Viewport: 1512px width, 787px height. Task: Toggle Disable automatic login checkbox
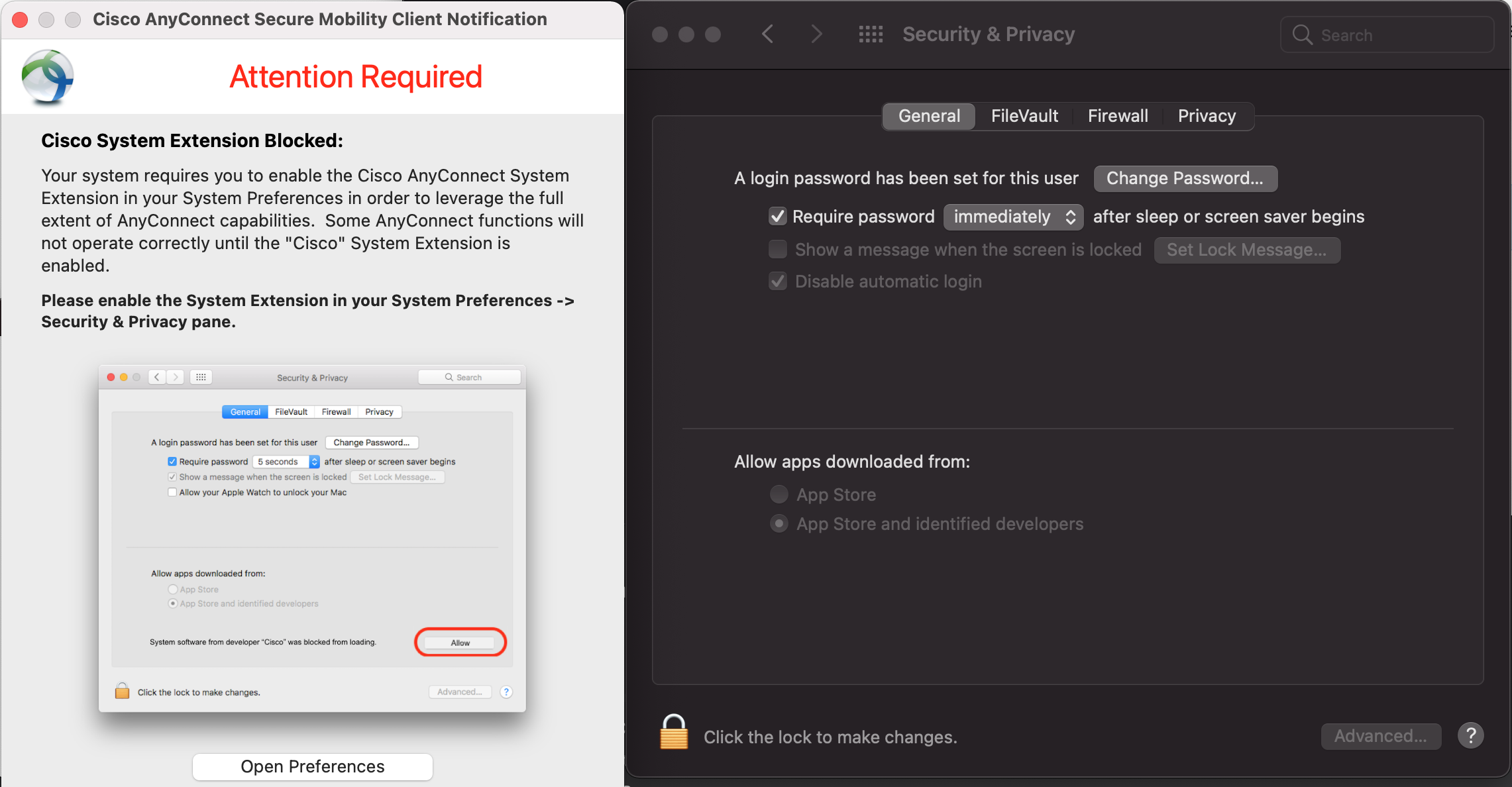pyautogui.click(x=777, y=282)
